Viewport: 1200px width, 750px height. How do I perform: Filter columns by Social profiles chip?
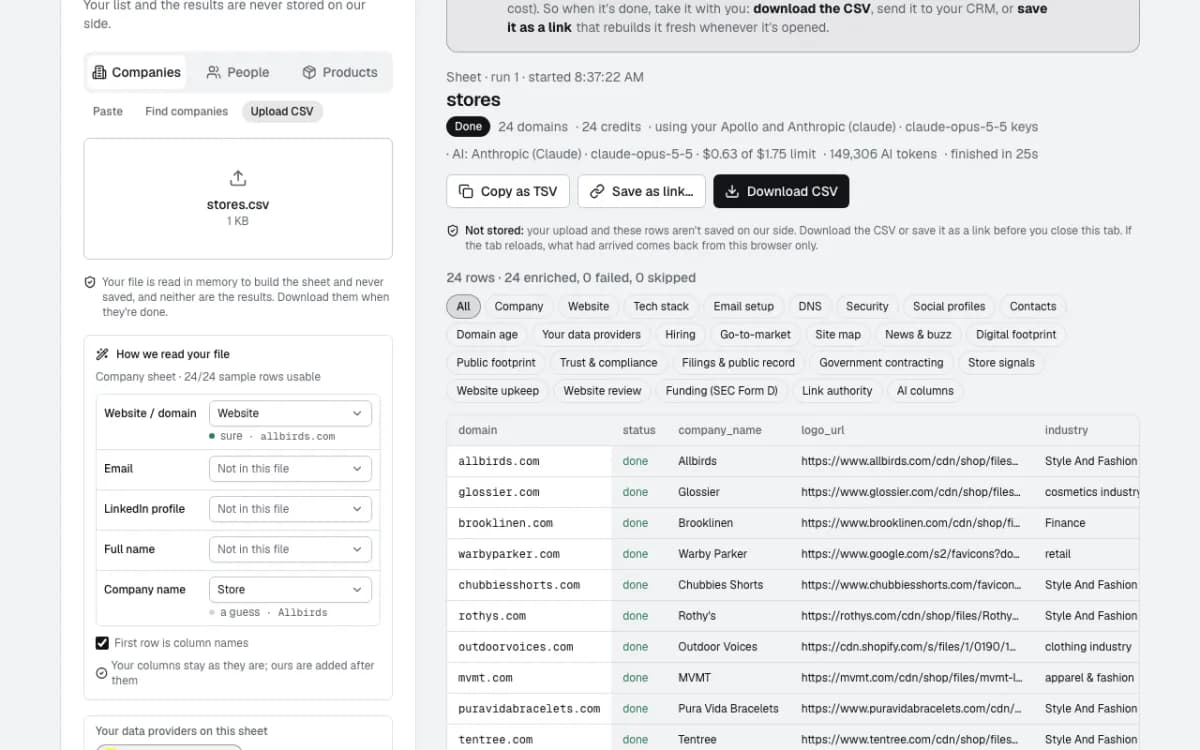coord(949,307)
